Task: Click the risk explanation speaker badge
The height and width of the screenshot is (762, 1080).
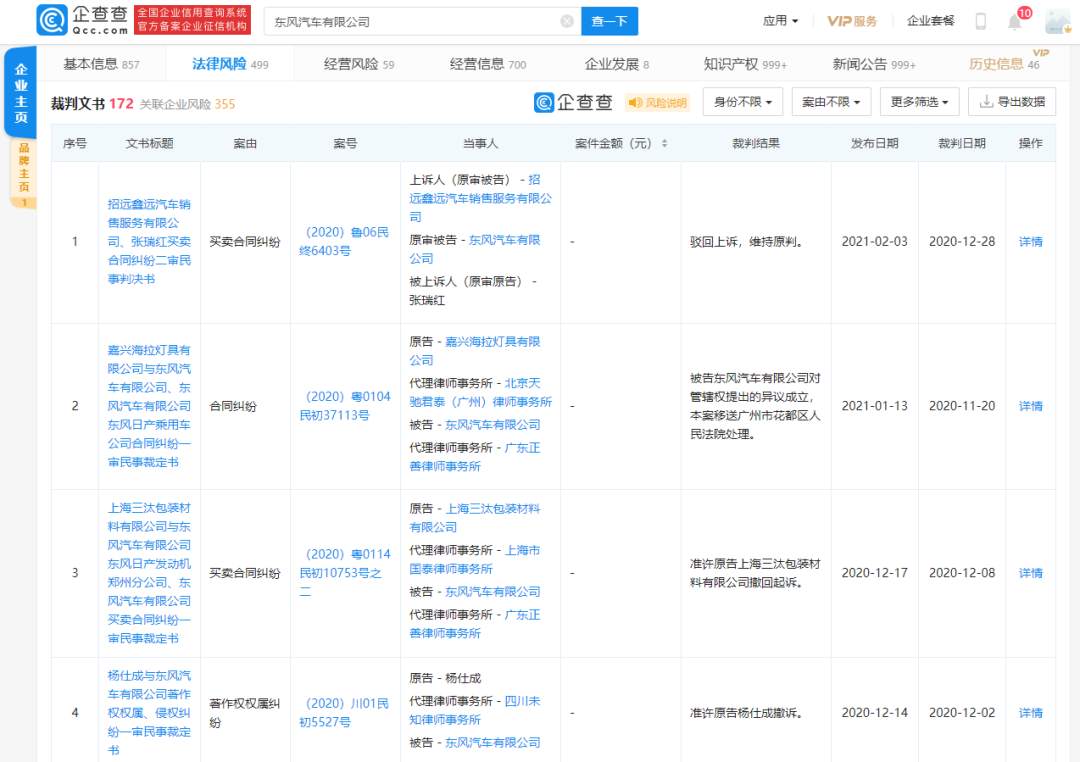Action: (657, 103)
